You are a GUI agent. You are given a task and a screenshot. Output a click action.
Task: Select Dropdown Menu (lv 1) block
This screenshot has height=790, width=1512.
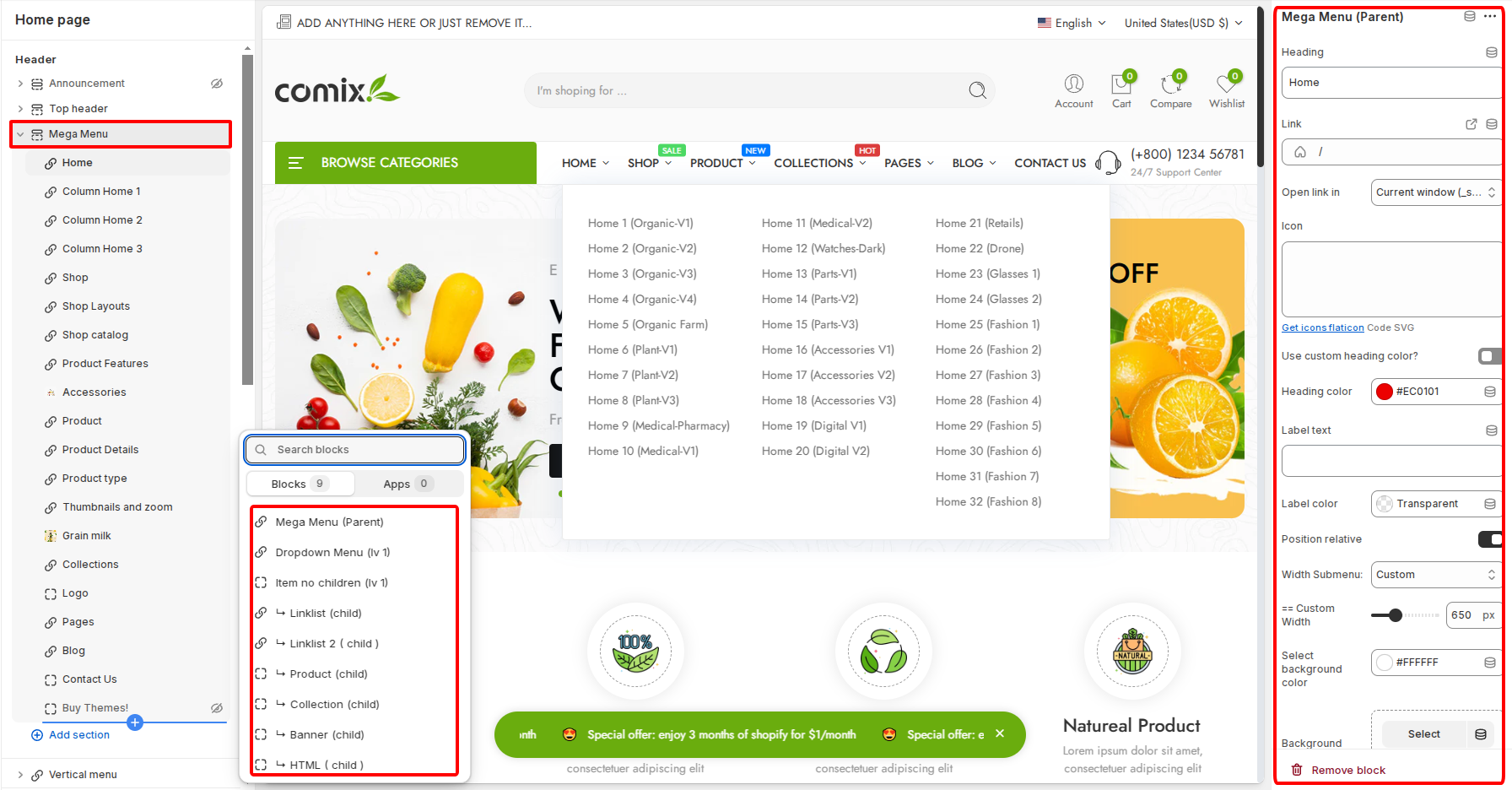coord(332,553)
